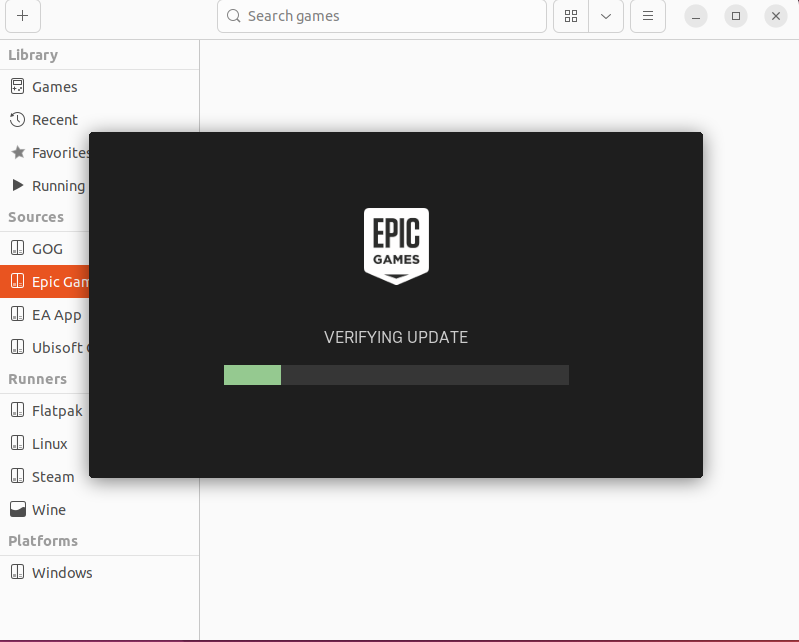Click the Sources section header
This screenshot has width=799, height=642.
[36, 217]
